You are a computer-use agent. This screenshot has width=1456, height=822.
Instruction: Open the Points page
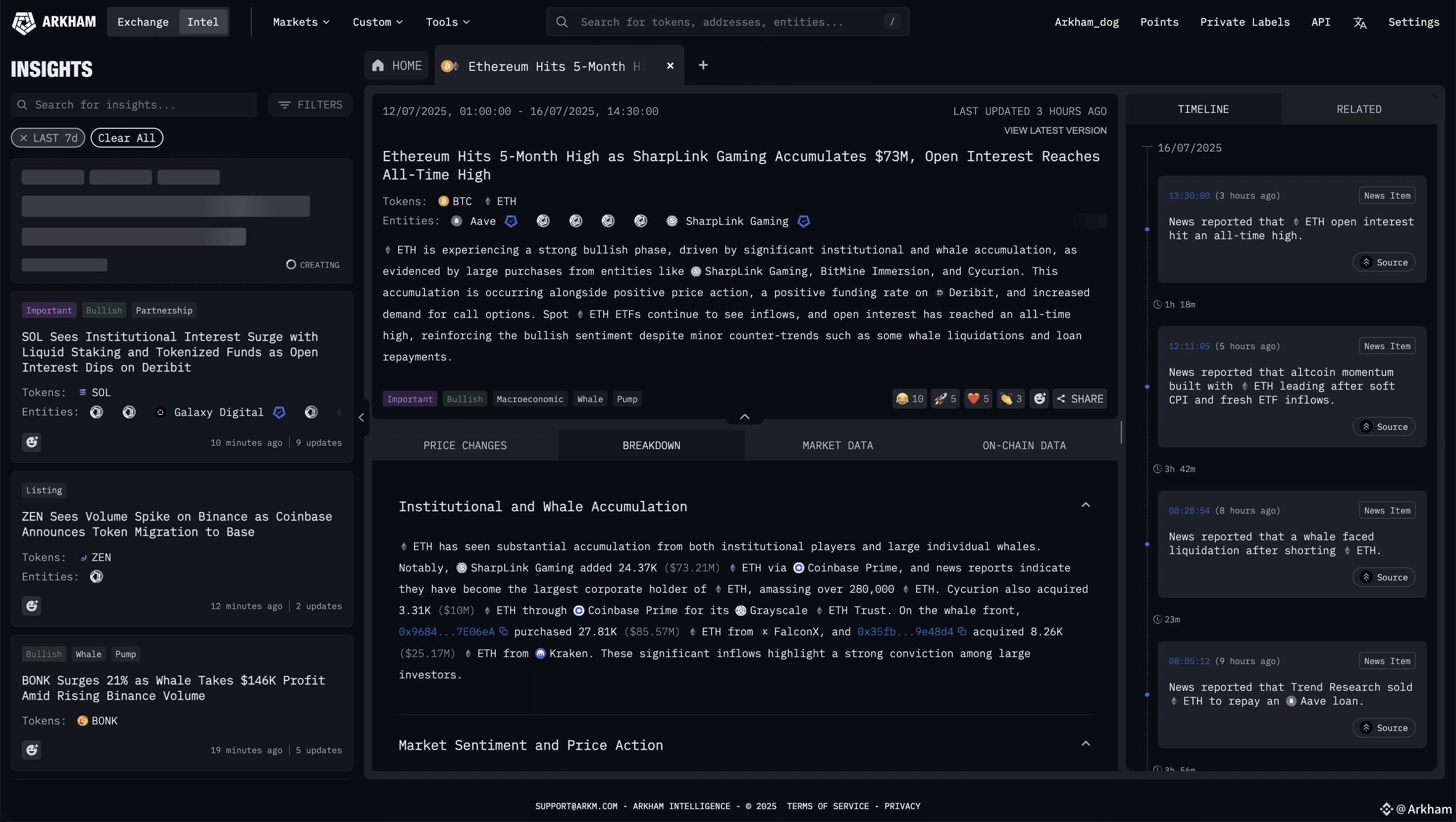(1159, 22)
